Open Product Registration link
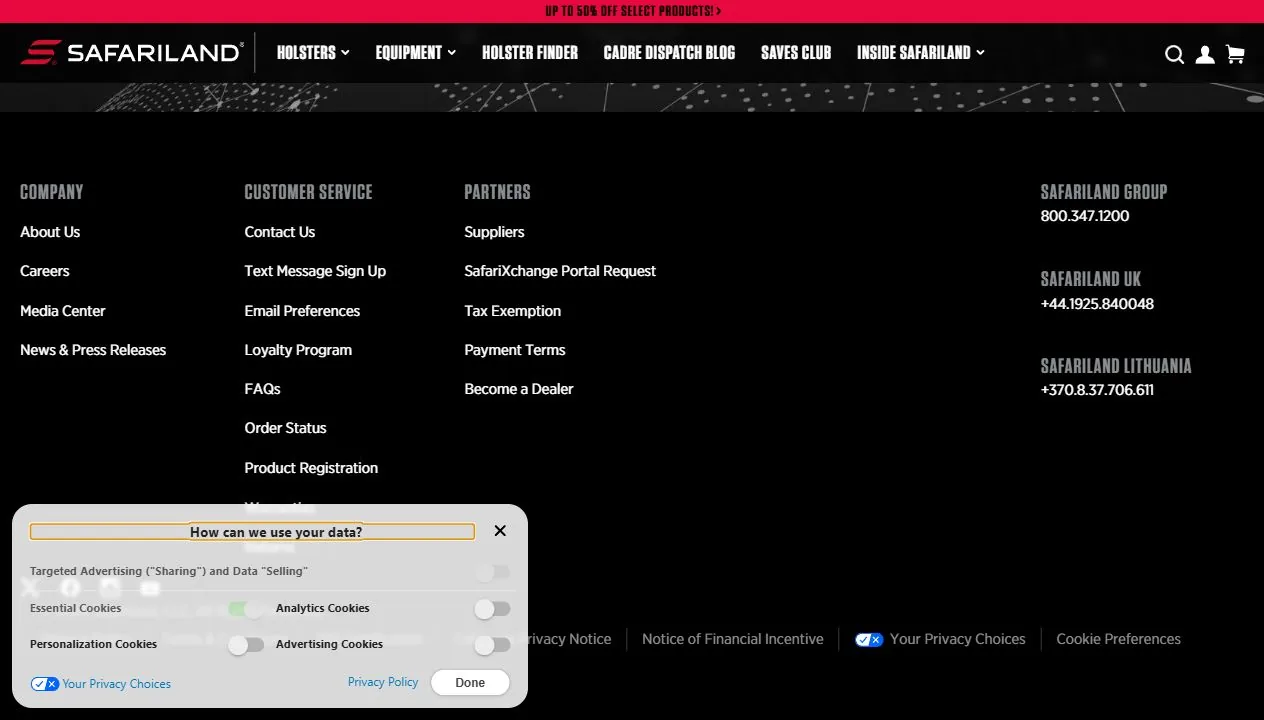This screenshot has height=720, width=1264. tap(311, 468)
